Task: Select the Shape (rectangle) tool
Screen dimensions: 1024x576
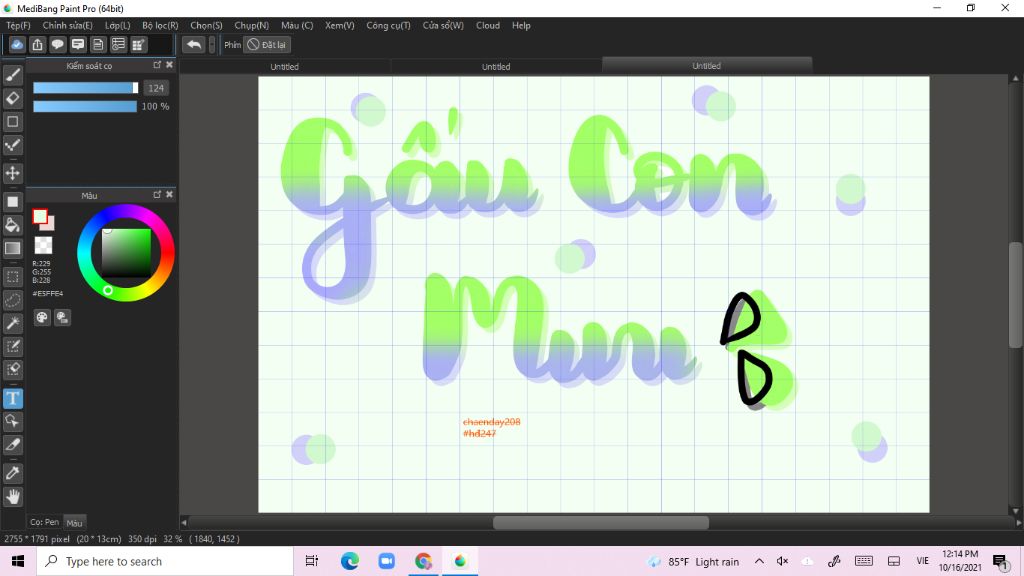Action: [12, 121]
